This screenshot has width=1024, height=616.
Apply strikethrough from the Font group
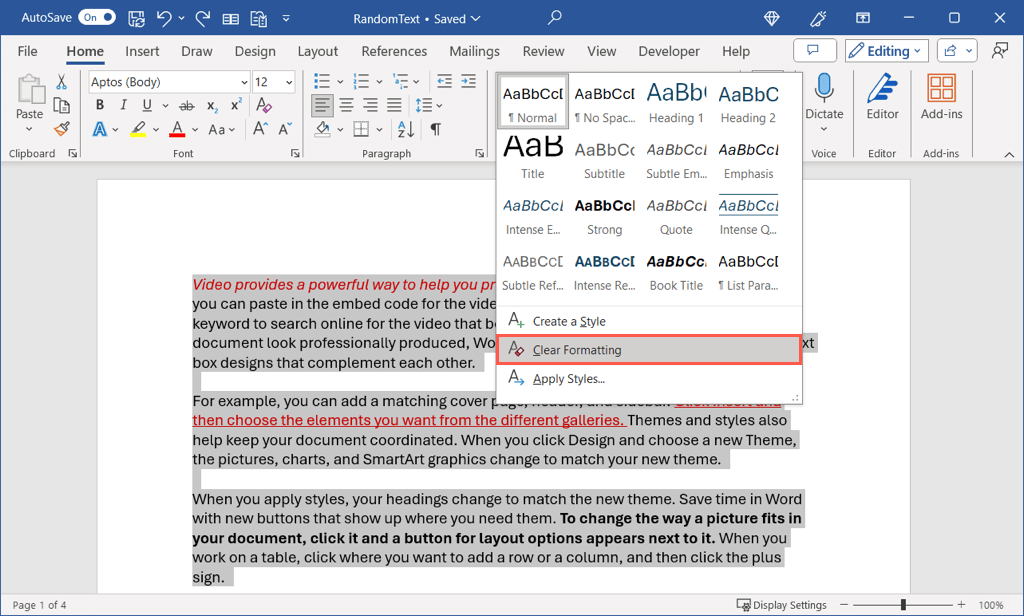[186, 106]
